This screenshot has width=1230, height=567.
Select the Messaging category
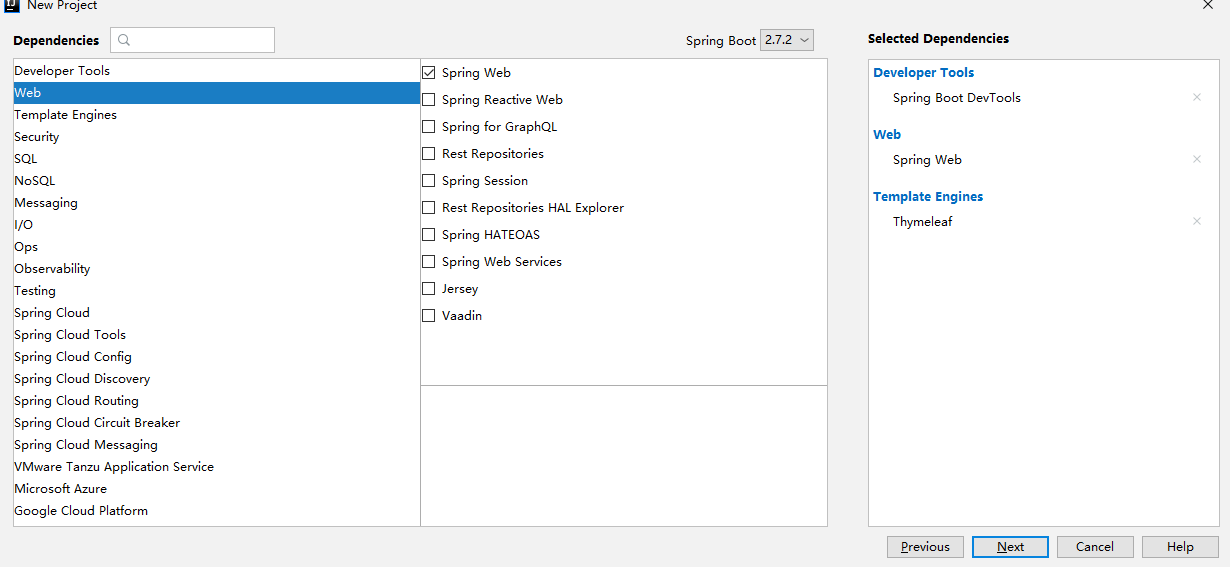[216, 203]
